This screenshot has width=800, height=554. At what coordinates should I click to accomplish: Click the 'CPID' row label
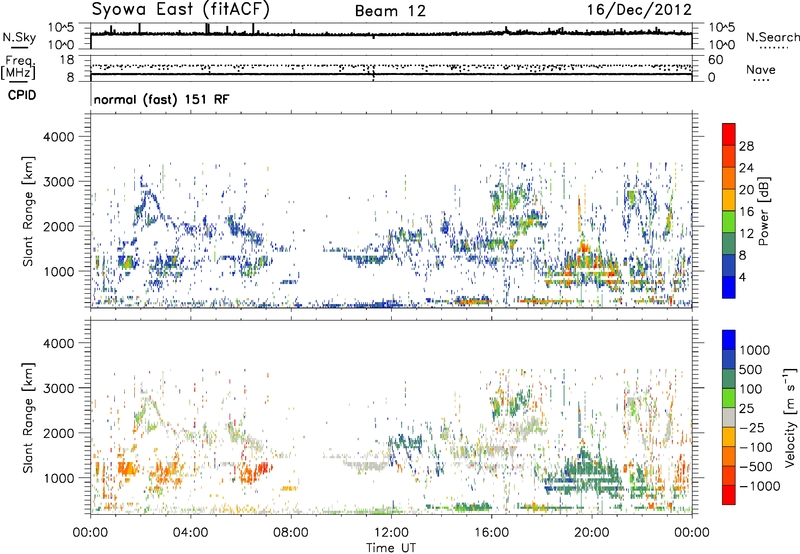click(22, 95)
